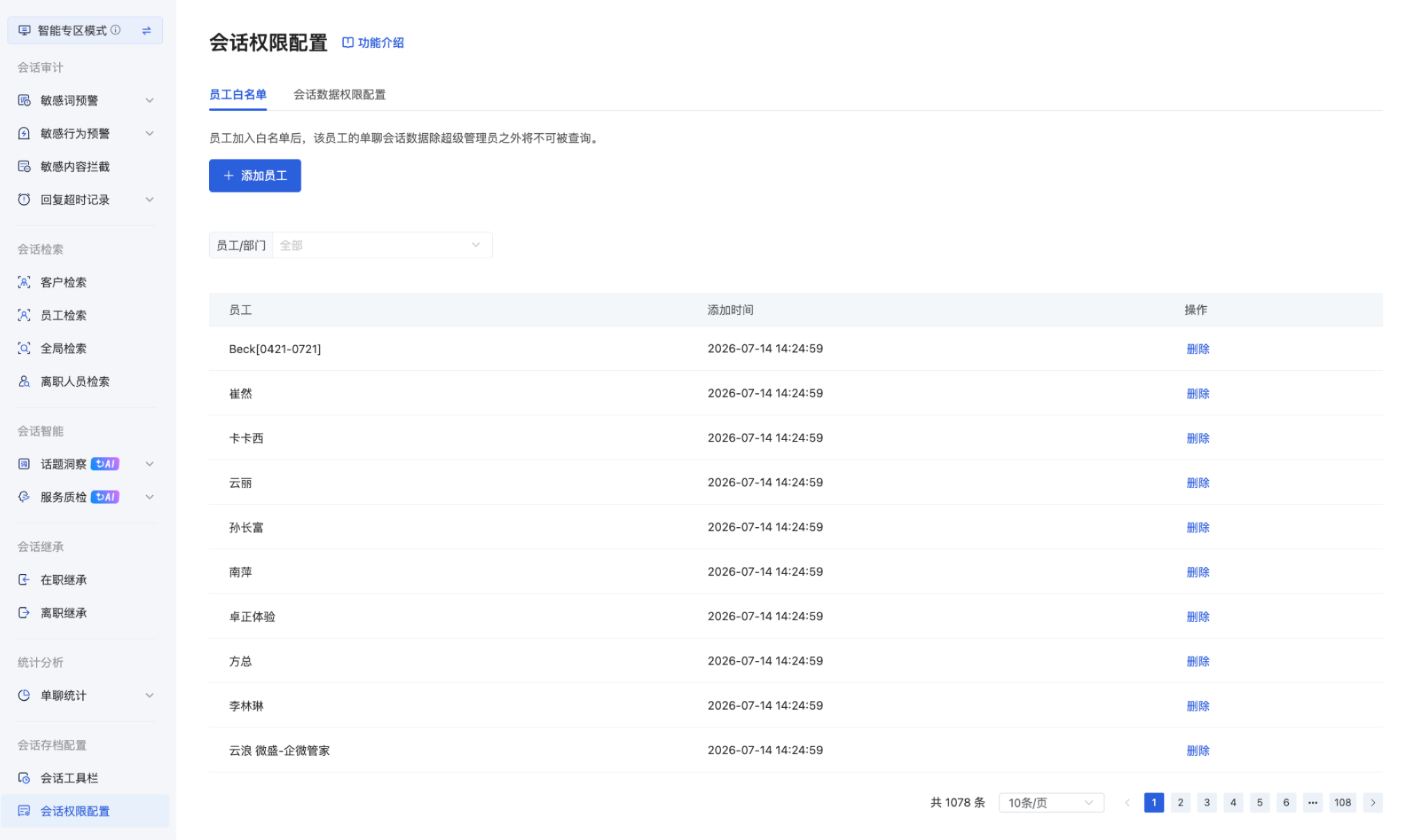The image size is (1415, 840).
Task: Click the 离职继承 sidebar icon
Action: [x=24, y=613]
